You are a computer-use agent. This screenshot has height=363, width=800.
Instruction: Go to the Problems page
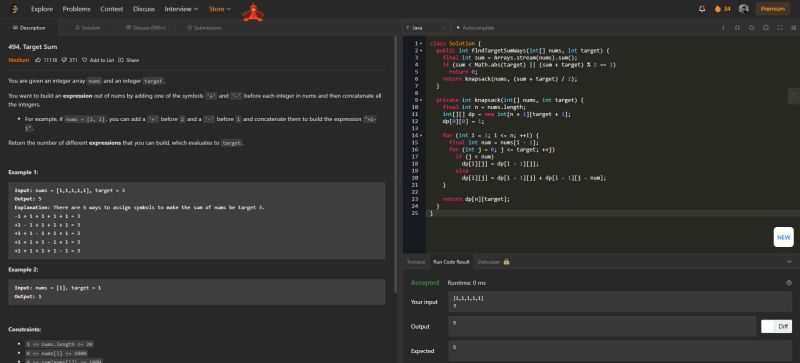click(77, 9)
